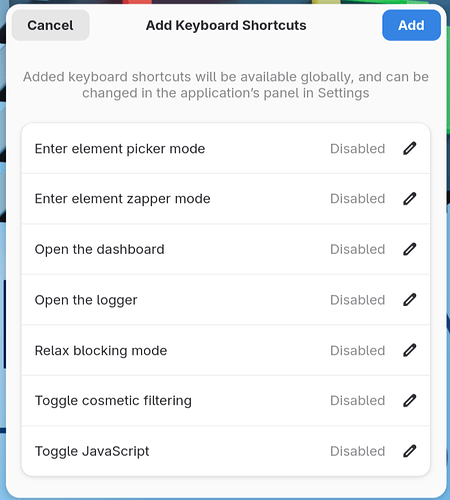Image resolution: width=450 pixels, height=500 pixels.
Task: Select the Enter element zapper mode label
Action: pyautogui.click(x=123, y=199)
